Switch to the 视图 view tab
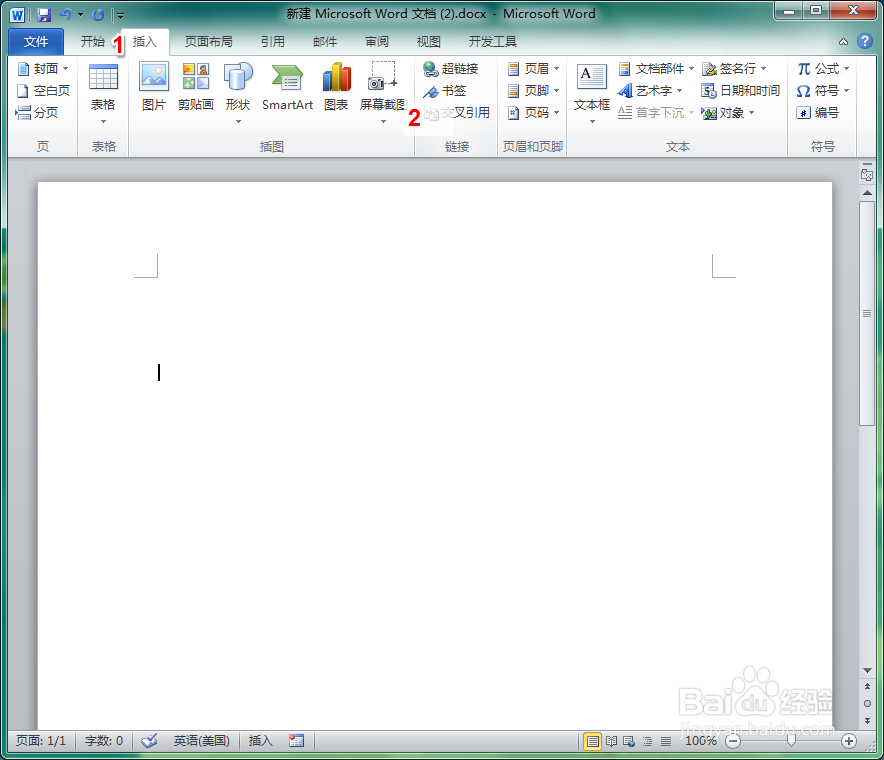 [x=428, y=42]
